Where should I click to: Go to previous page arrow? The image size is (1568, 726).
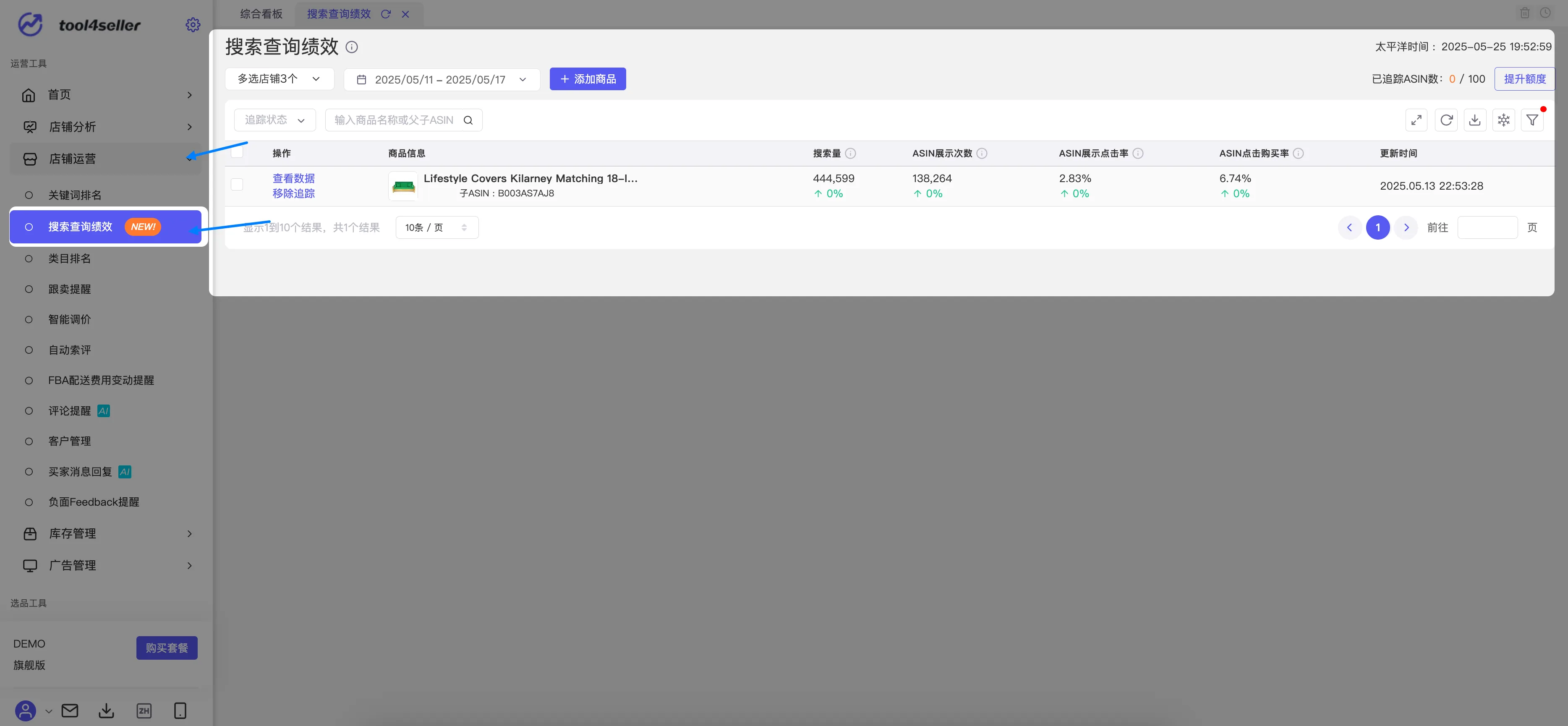[x=1349, y=227]
